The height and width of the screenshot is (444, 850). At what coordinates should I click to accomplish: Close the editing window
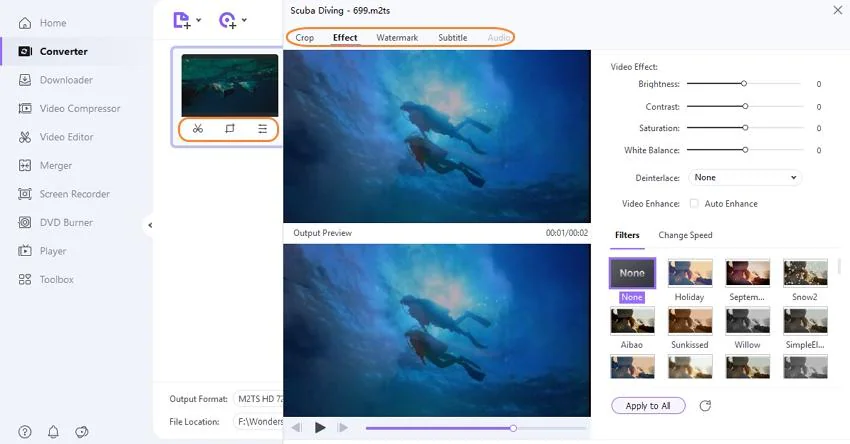coord(838,10)
